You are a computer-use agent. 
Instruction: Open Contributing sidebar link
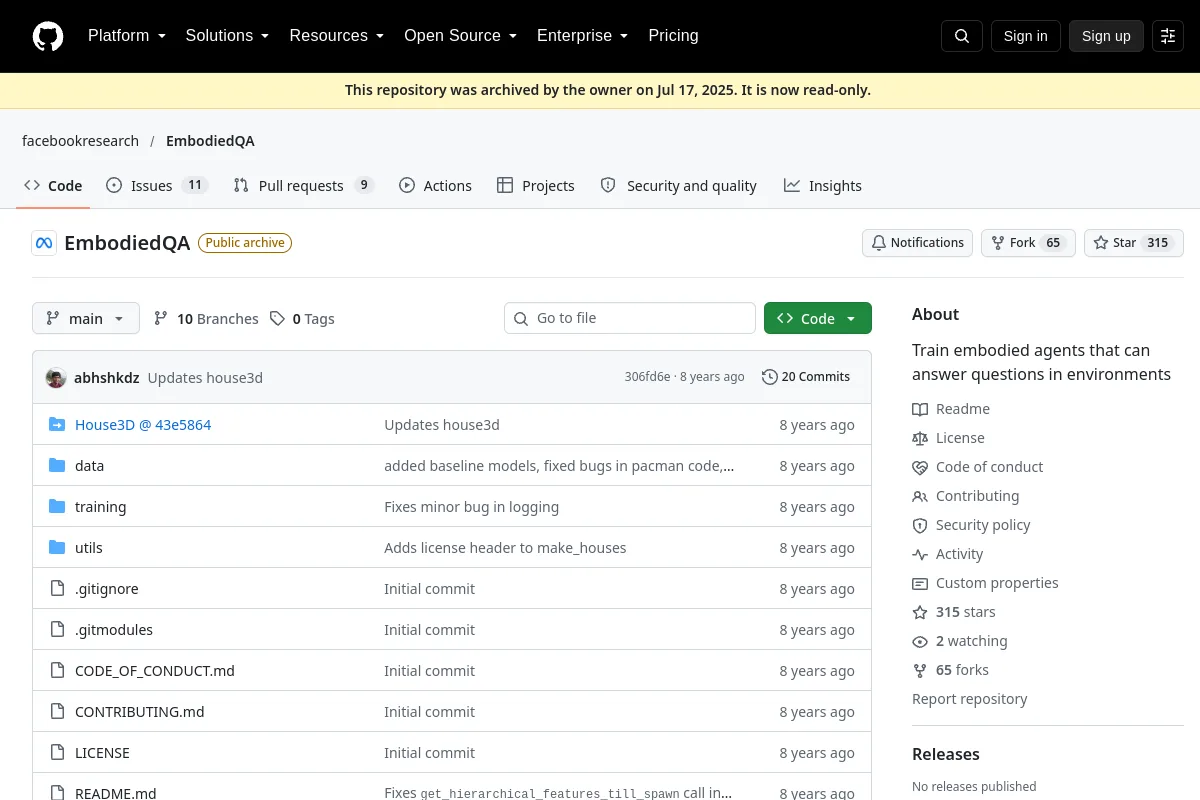pos(965,496)
